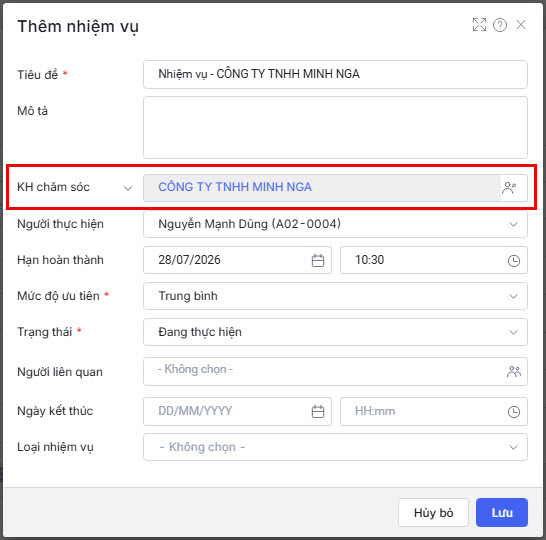546x540 pixels.
Task: Click the Hủy bỏ button
Action: click(x=433, y=512)
